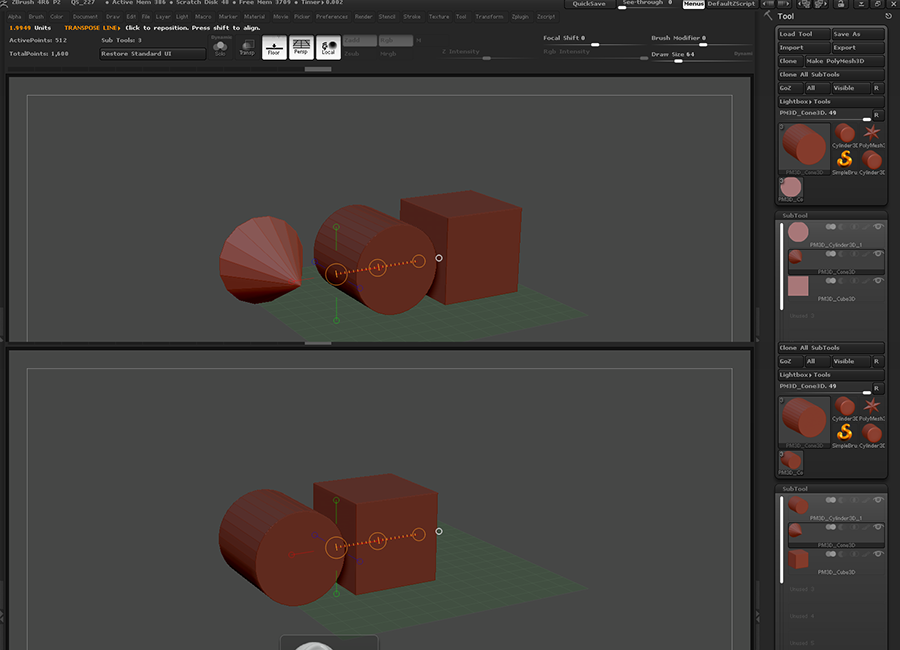Click the Tool palette hammer icon

click(x=768, y=16)
